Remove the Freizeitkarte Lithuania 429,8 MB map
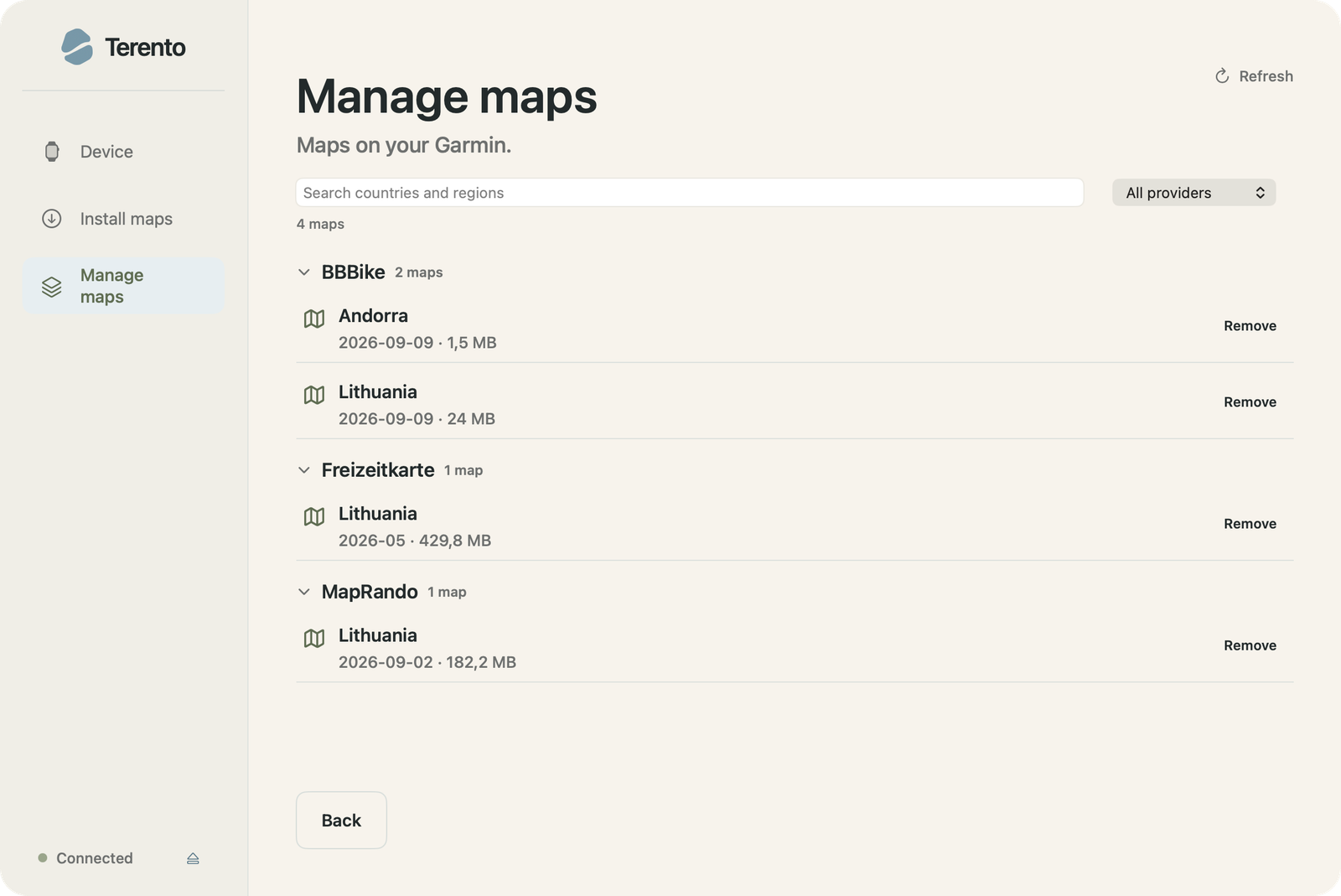 click(x=1250, y=524)
